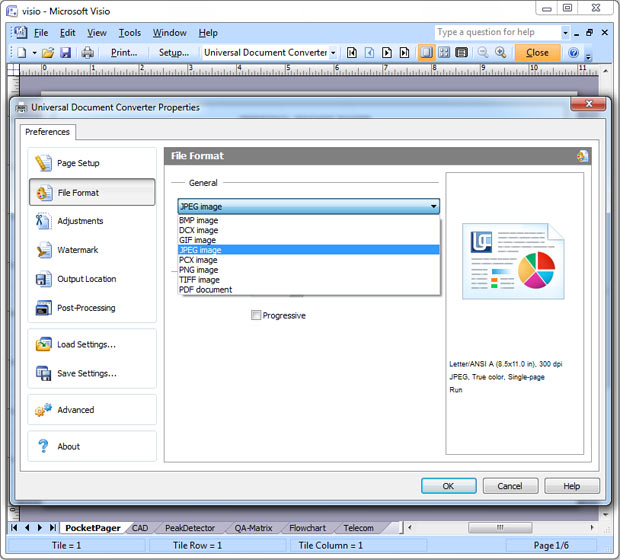Go to Next Tile preview icon

[x=387, y=53]
